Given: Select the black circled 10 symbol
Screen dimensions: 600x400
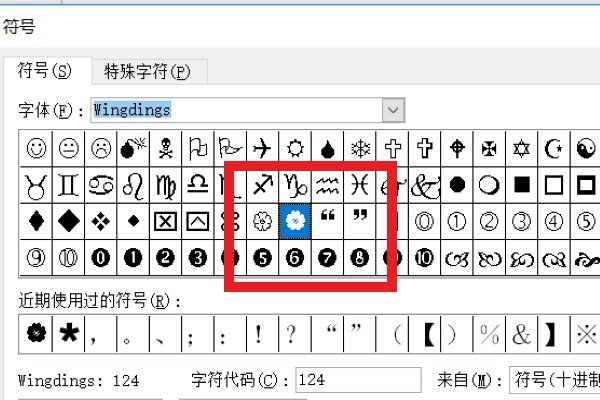Looking at the screenshot, I should click(x=424, y=258).
